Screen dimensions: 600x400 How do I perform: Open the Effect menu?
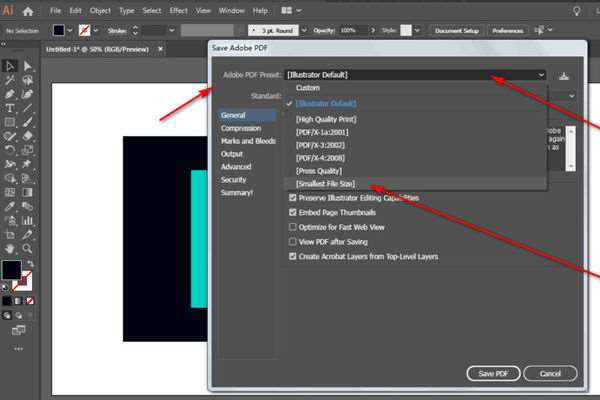tap(179, 11)
